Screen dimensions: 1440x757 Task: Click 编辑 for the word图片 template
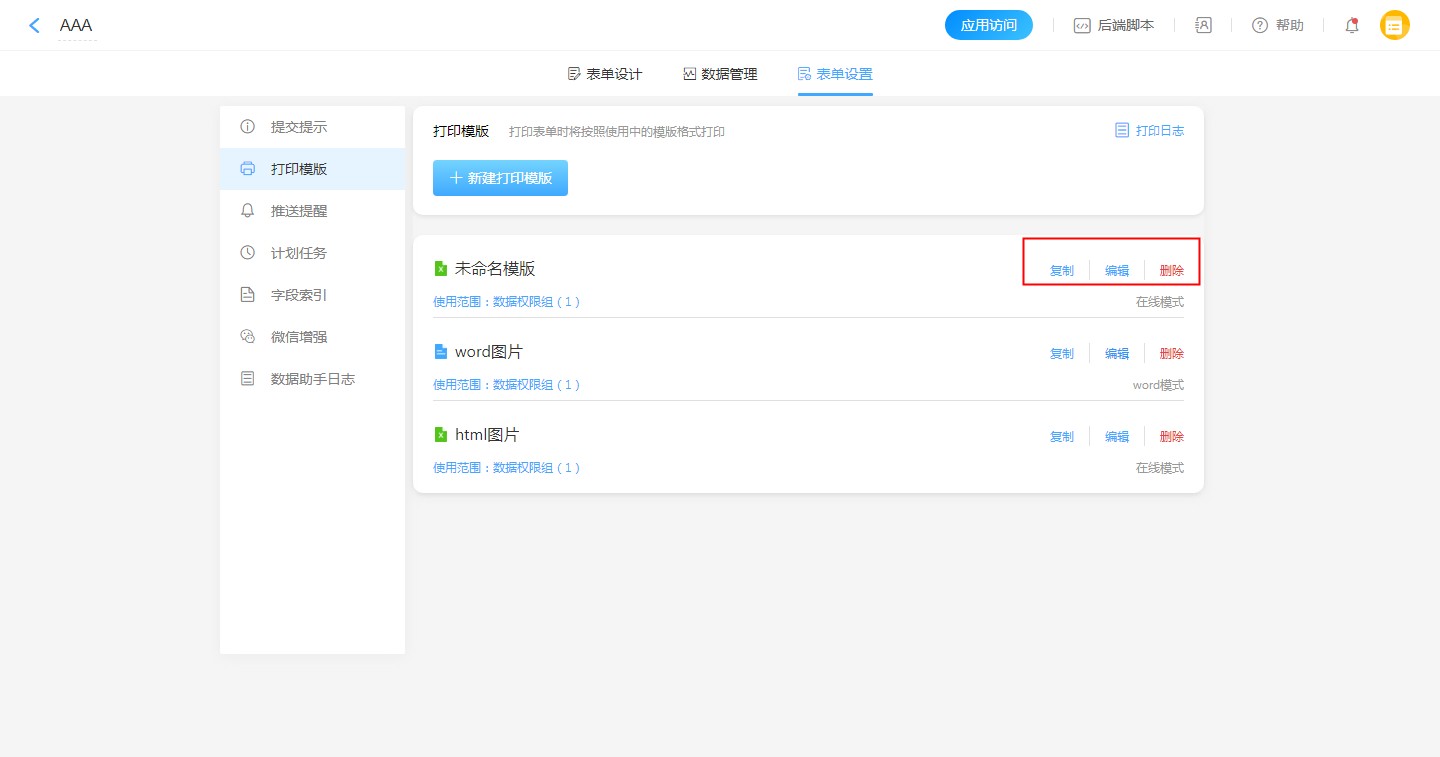tap(1117, 354)
